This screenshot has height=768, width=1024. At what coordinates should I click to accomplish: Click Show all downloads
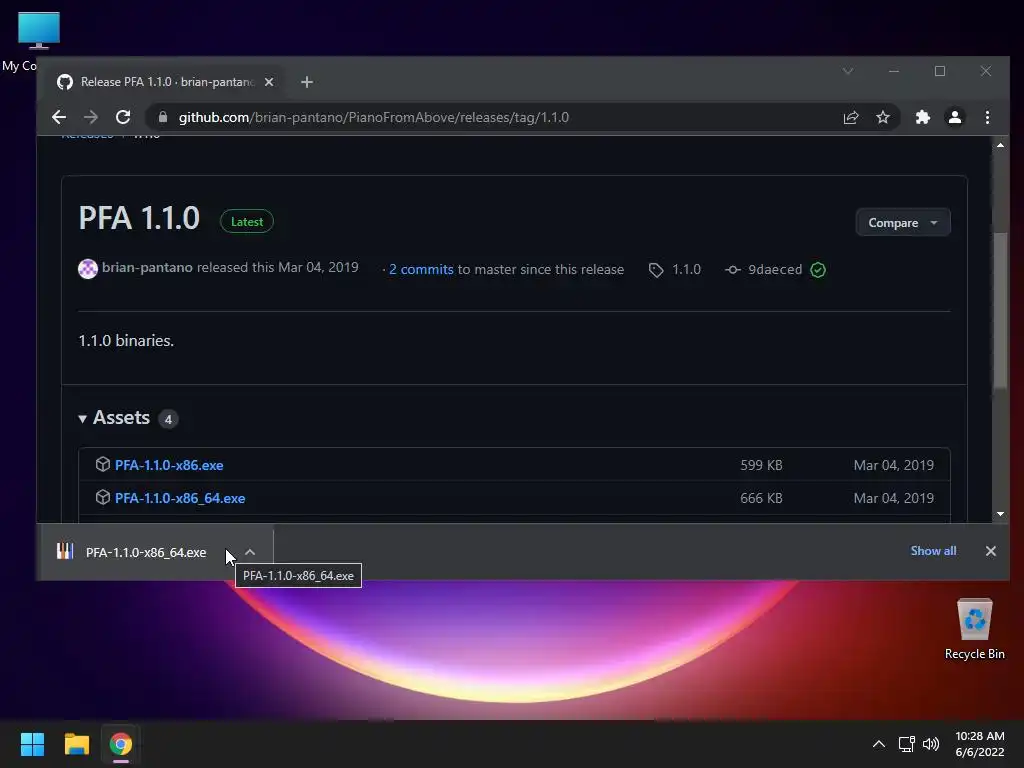coord(933,551)
